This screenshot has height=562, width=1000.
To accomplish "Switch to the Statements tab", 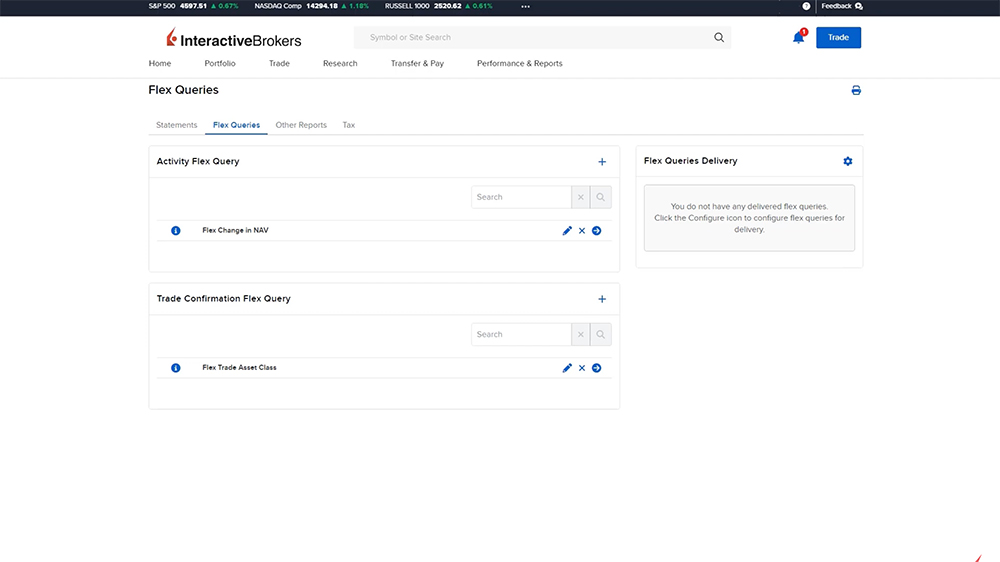I will (x=177, y=125).
